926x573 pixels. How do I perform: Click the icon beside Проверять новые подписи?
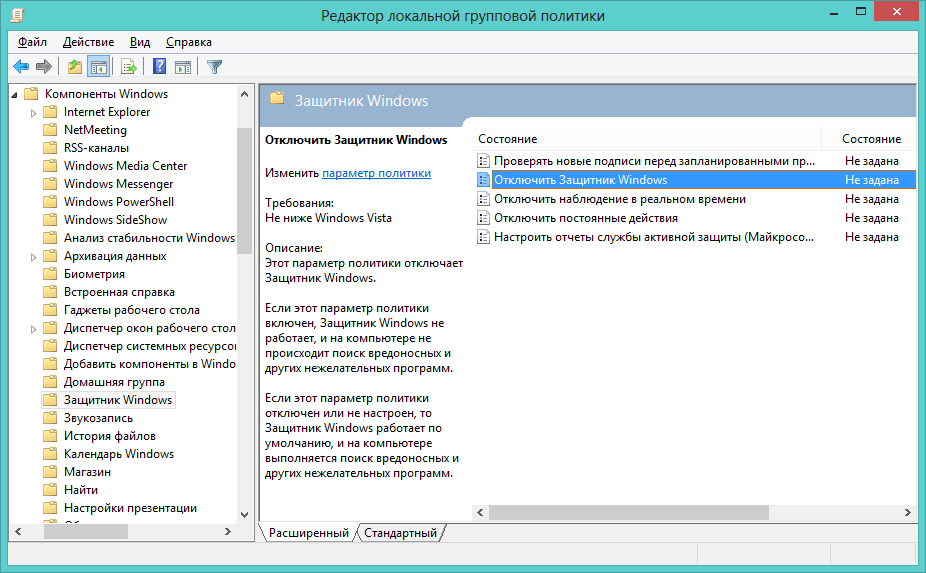pyautogui.click(x=483, y=161)
